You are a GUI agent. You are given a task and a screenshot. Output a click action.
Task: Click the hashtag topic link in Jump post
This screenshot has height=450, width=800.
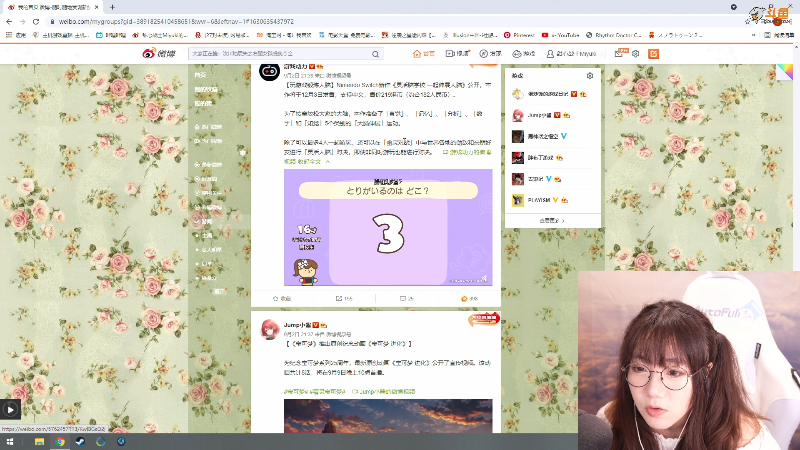314,392
